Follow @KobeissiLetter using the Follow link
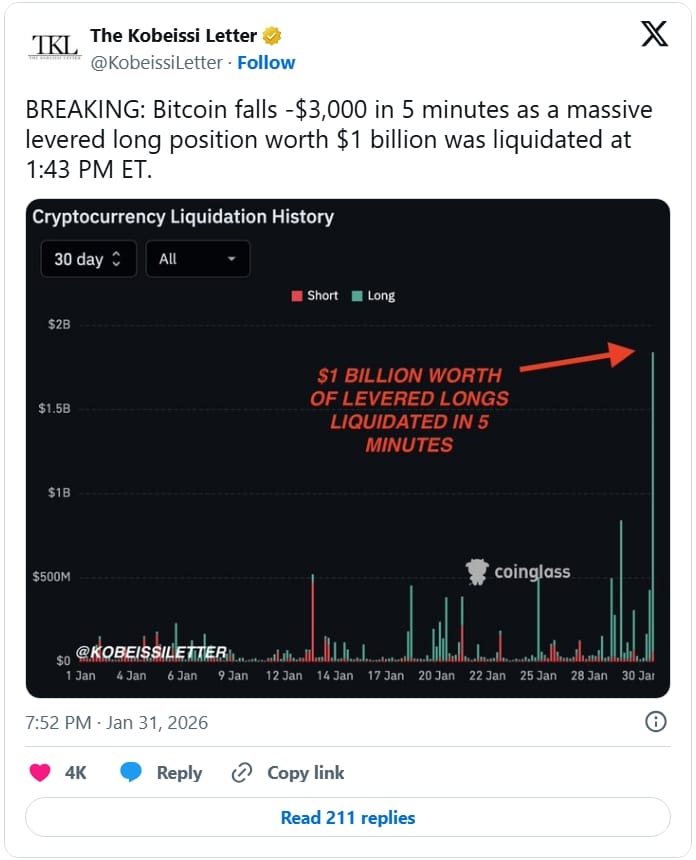 [266, 62]
